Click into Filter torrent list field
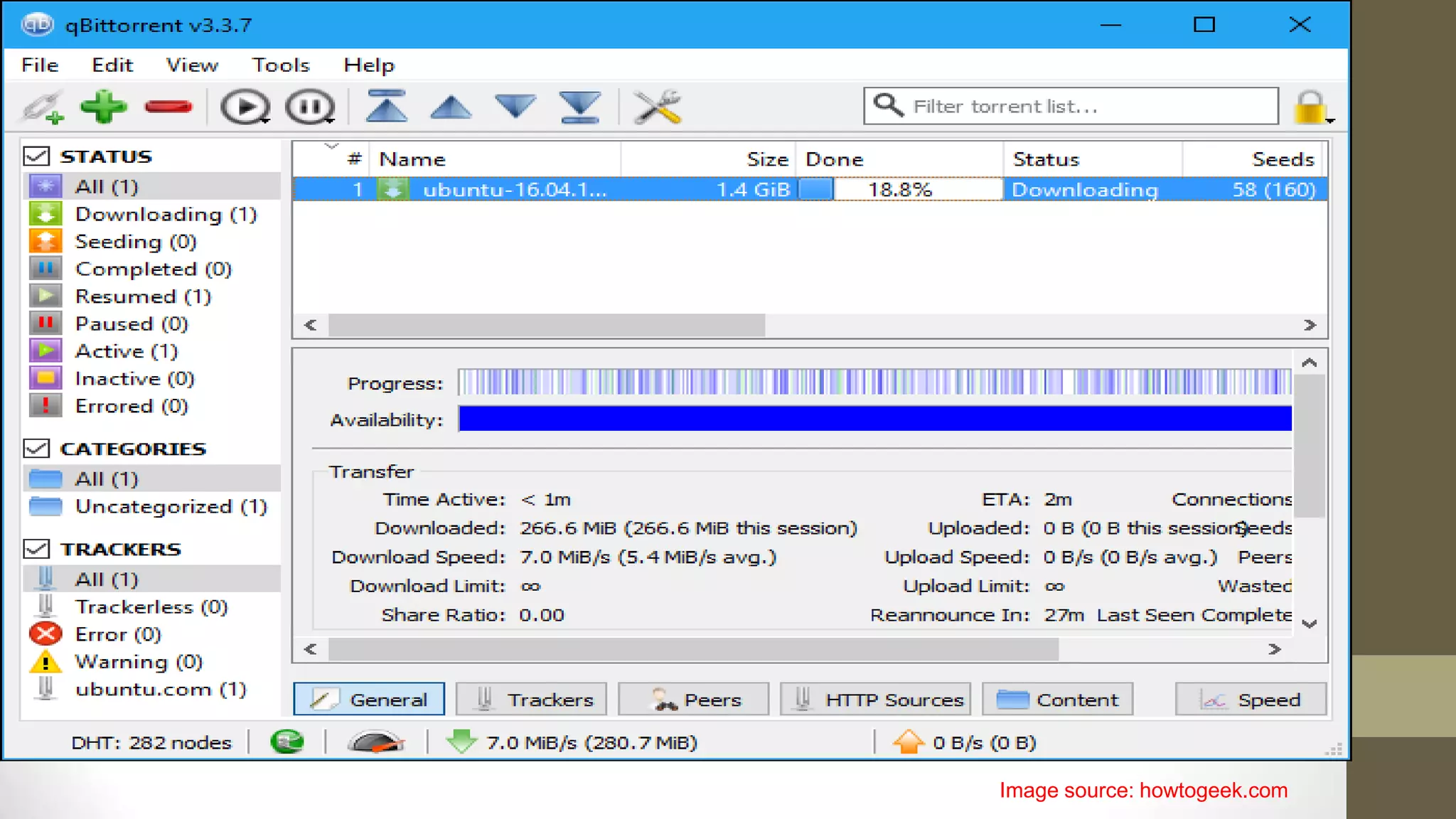Viewport: 1456px width, 819px height. (x=1071, y=106)
